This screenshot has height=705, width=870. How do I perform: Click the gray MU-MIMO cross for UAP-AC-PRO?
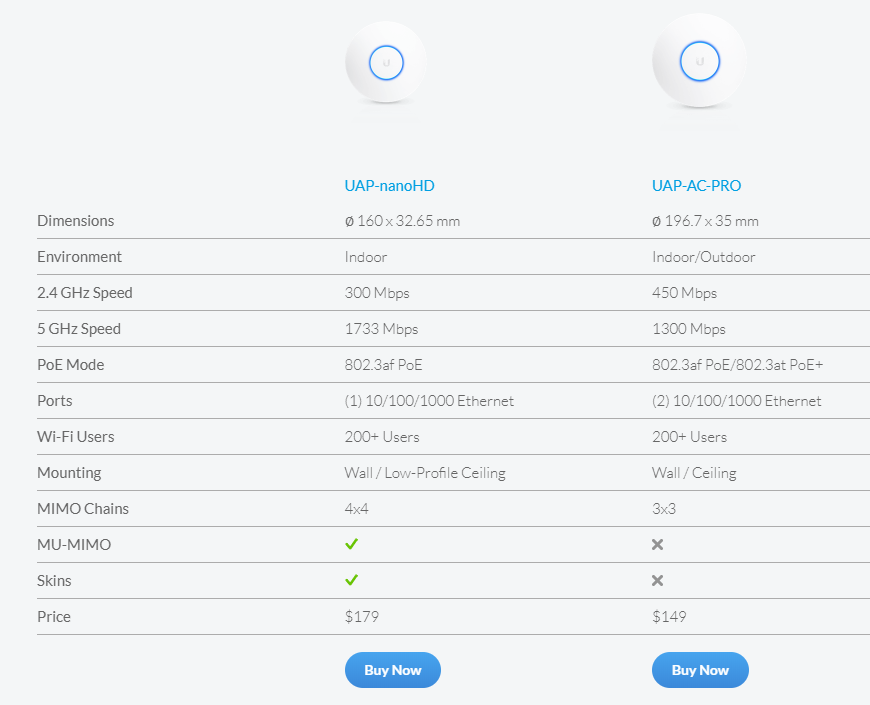pyautogui.click(x=658, y=545)
